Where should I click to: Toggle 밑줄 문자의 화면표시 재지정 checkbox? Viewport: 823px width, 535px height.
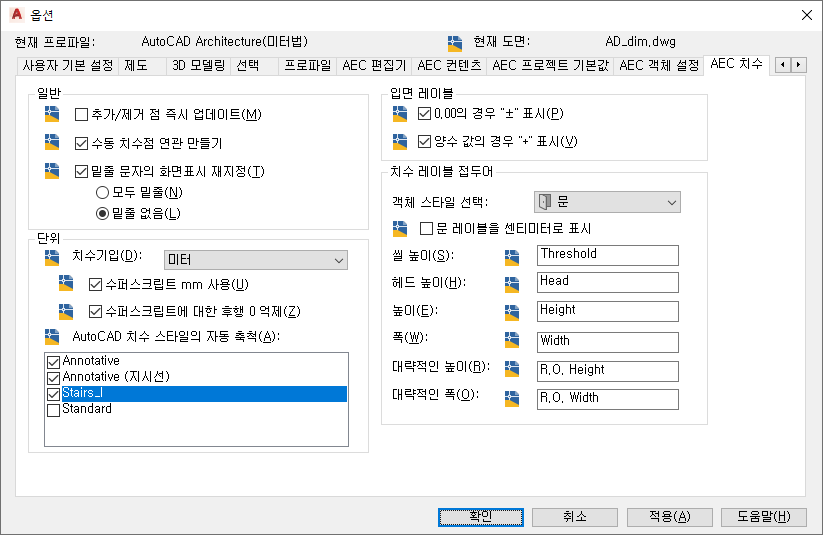(81, 172)
